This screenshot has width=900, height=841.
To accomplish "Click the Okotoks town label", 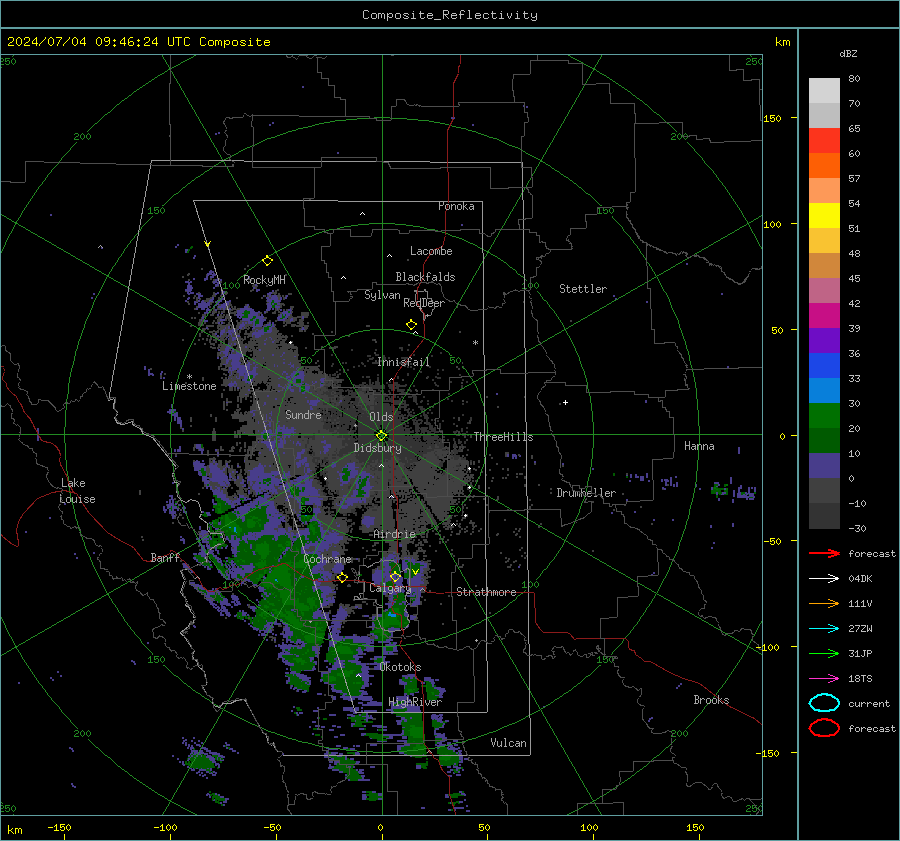I will 400,667.
